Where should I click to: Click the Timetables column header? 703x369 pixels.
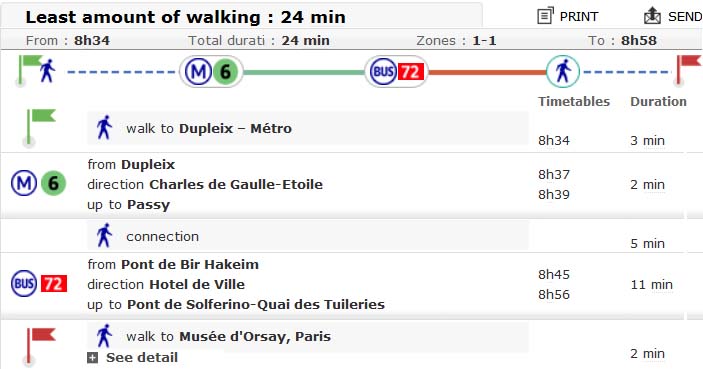click(574, 101)
